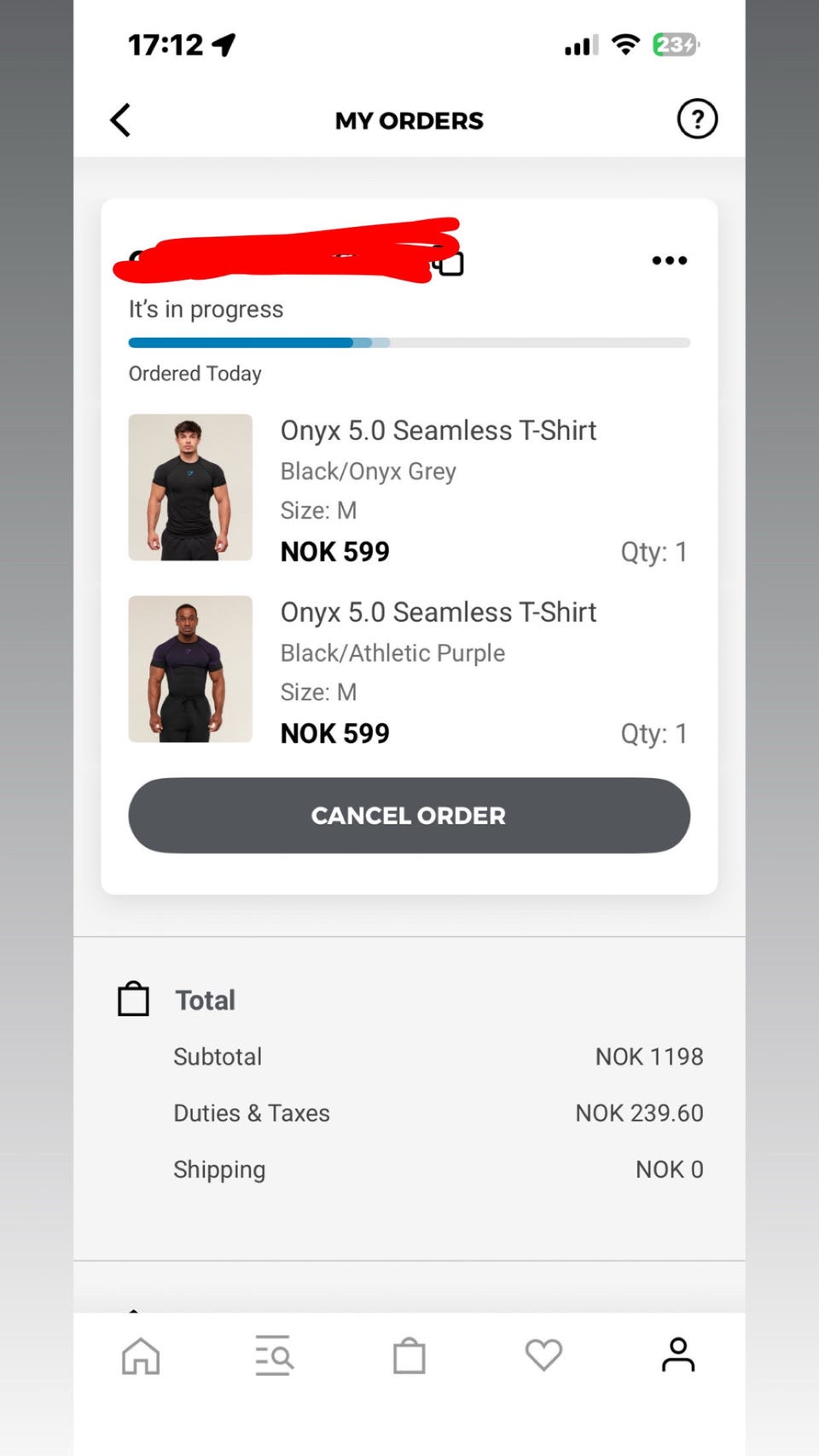This screenshot has width=819, height=1456.
Task: Tap the order progress bar
Action: pos(409,343)
